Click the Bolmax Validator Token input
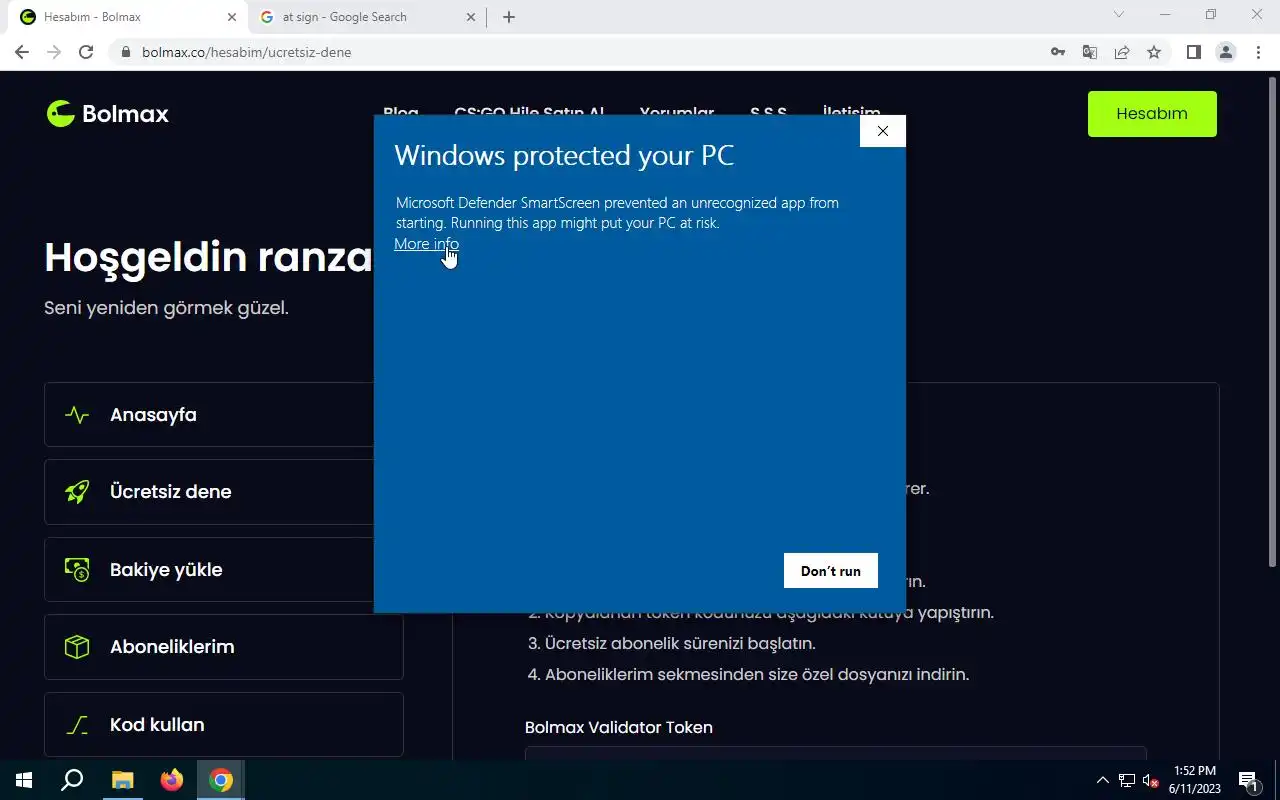 coord(835,752)
